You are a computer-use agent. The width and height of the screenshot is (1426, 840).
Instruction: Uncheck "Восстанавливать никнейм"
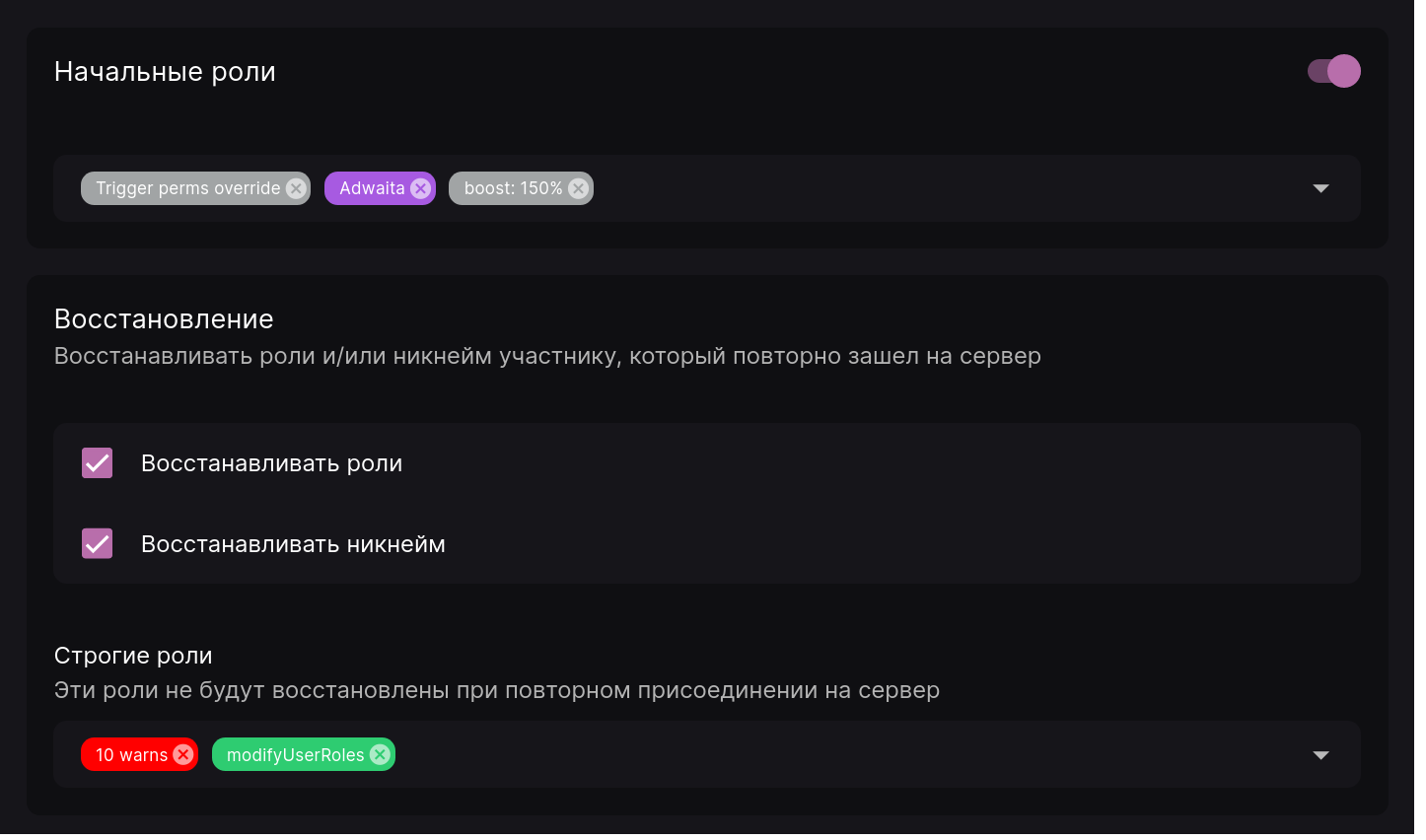click(x=97, y=543)
